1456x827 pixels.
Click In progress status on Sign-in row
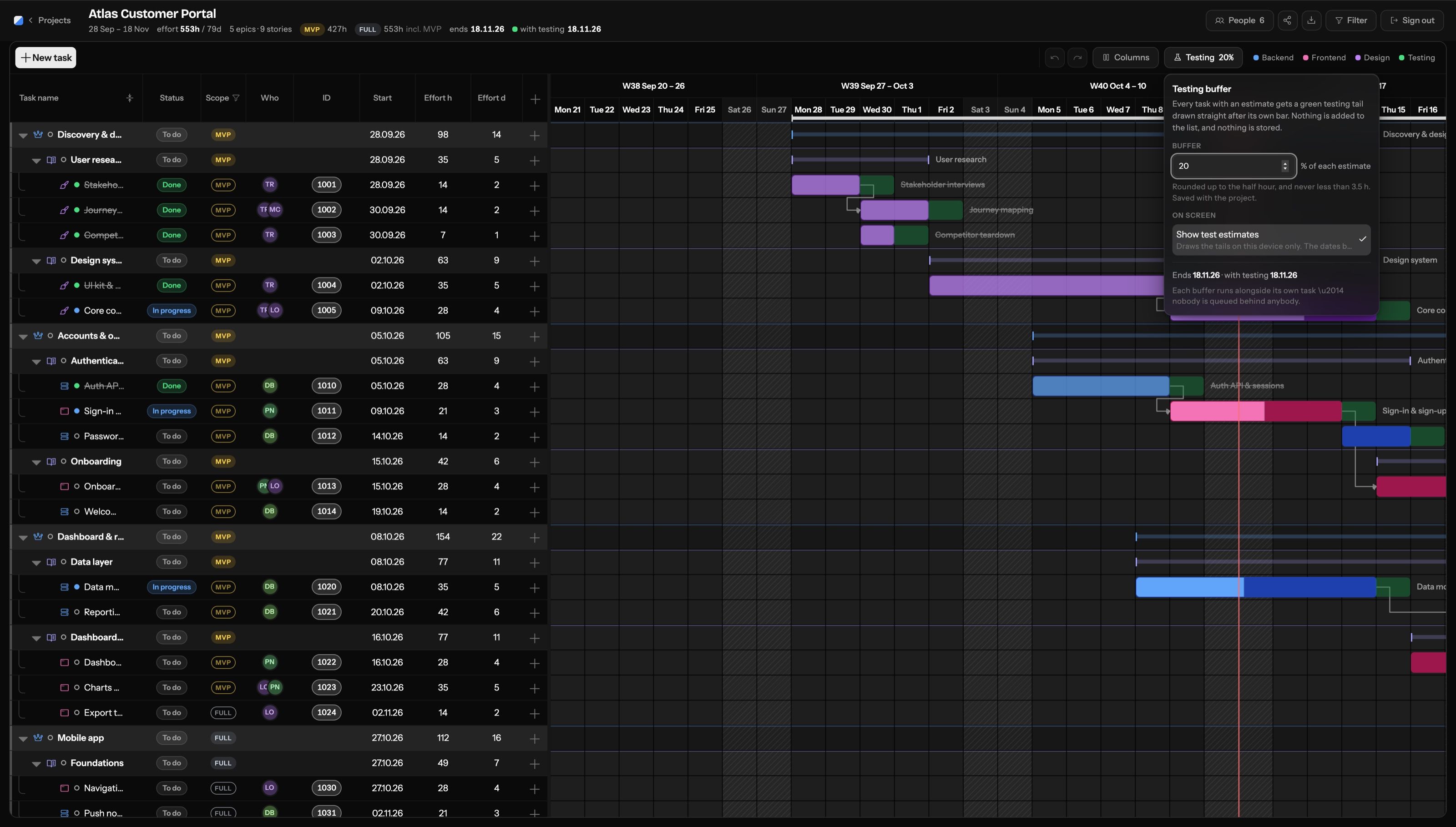[x=172, y=411]
